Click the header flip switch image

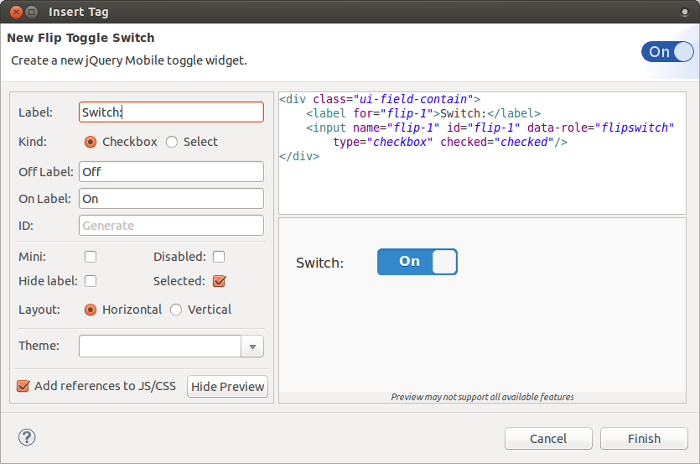[668, 52]
